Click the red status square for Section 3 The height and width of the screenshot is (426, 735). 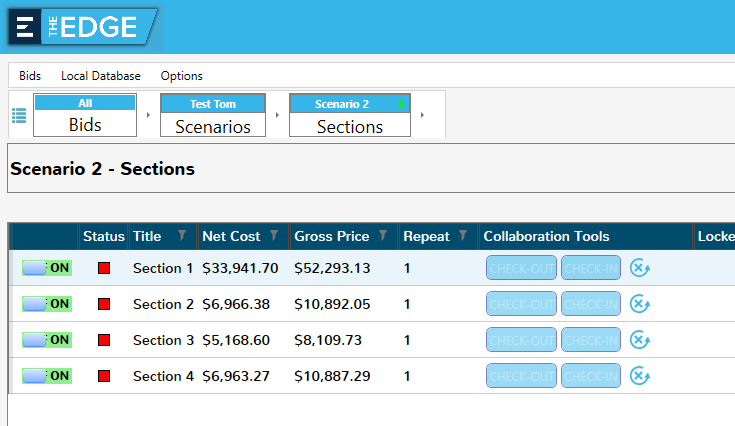click(104, 340)
